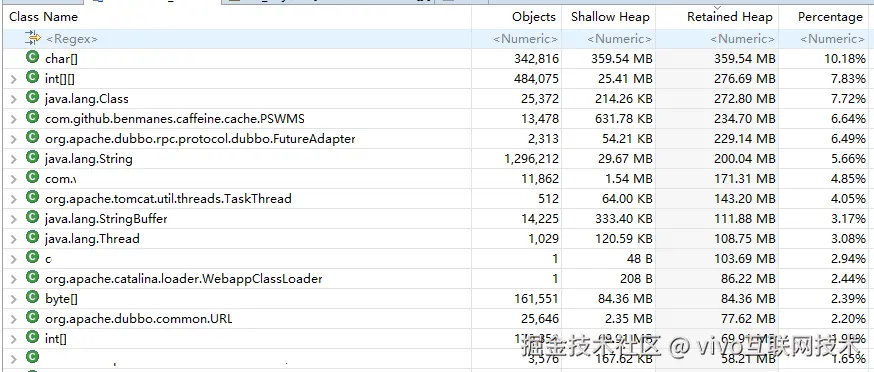
Task: Expand the caffeine.cache.PSWMS row
Action: pyautogui.click(x=14, y=119)
